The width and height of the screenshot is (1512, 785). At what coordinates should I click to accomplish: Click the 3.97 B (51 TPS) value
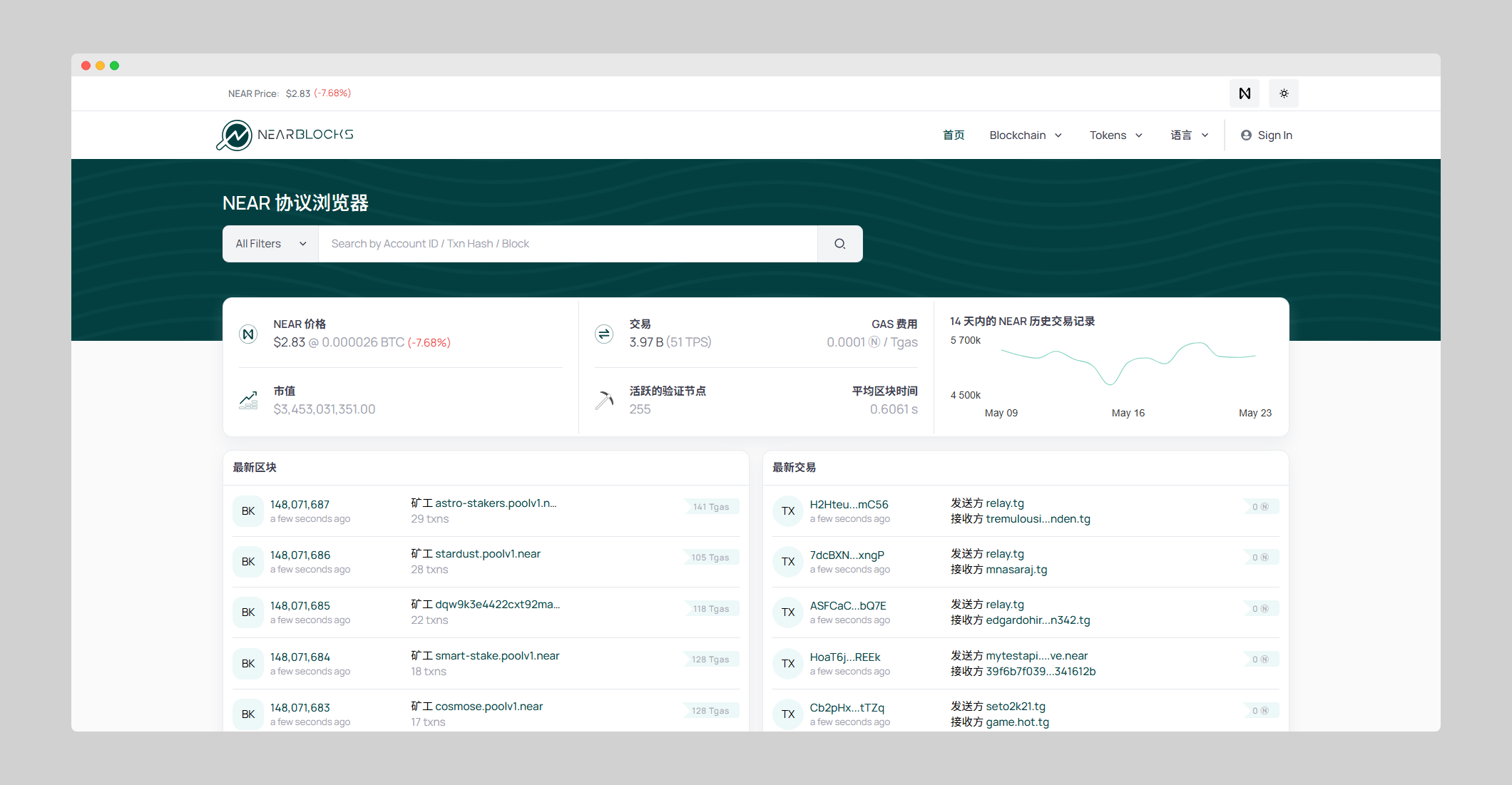point(670,342)
